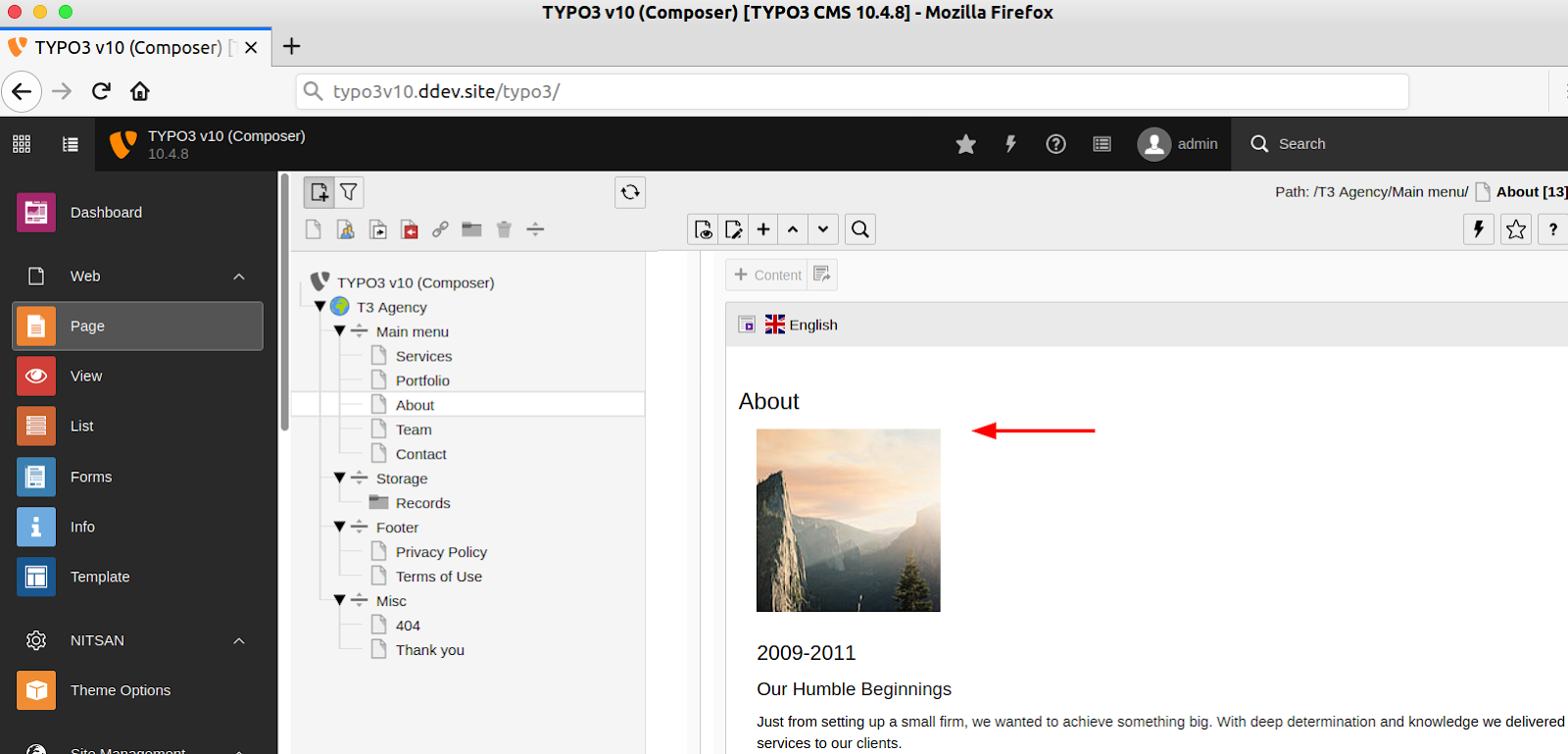This screenshot has width=1568, height=754.
Task: Click the magnifier search button in docheader
Action: [x=860, y=229]
